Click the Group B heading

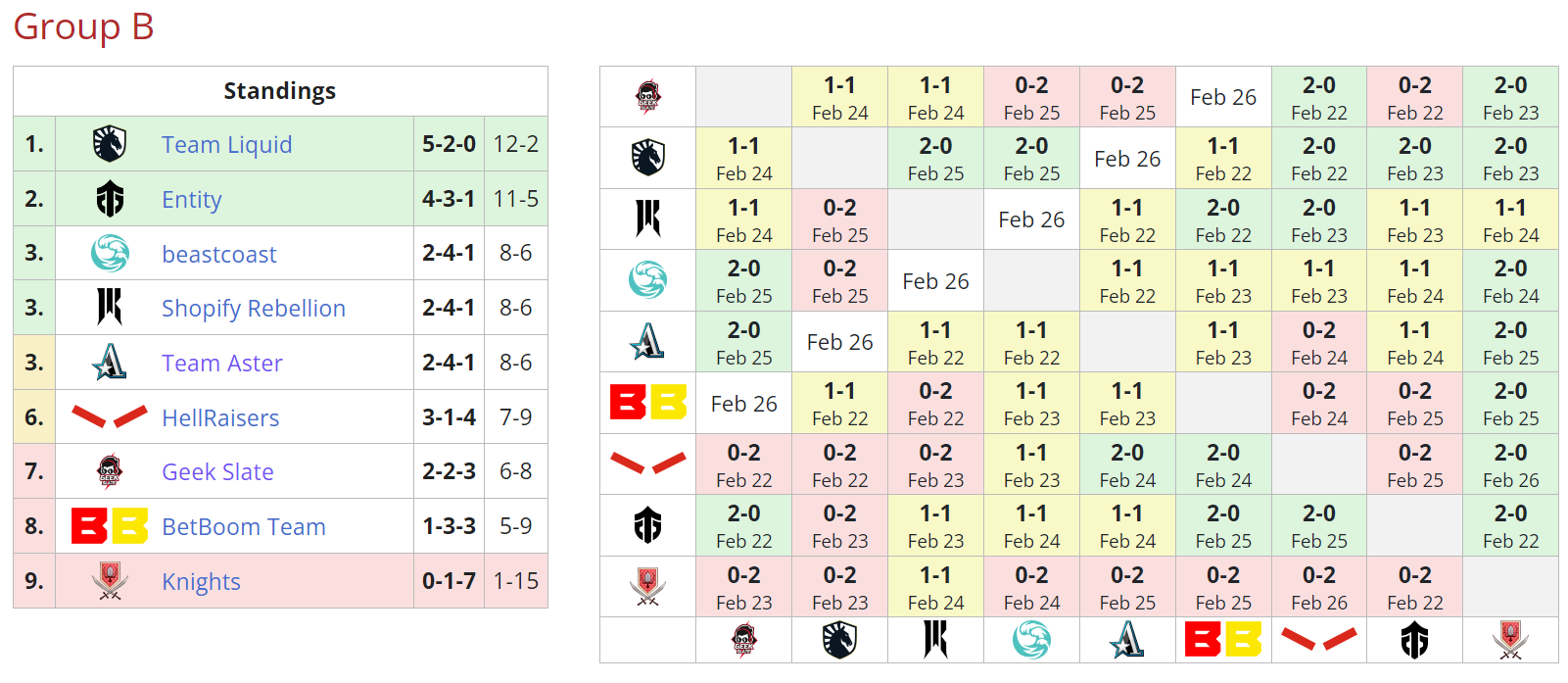point(84,27)
